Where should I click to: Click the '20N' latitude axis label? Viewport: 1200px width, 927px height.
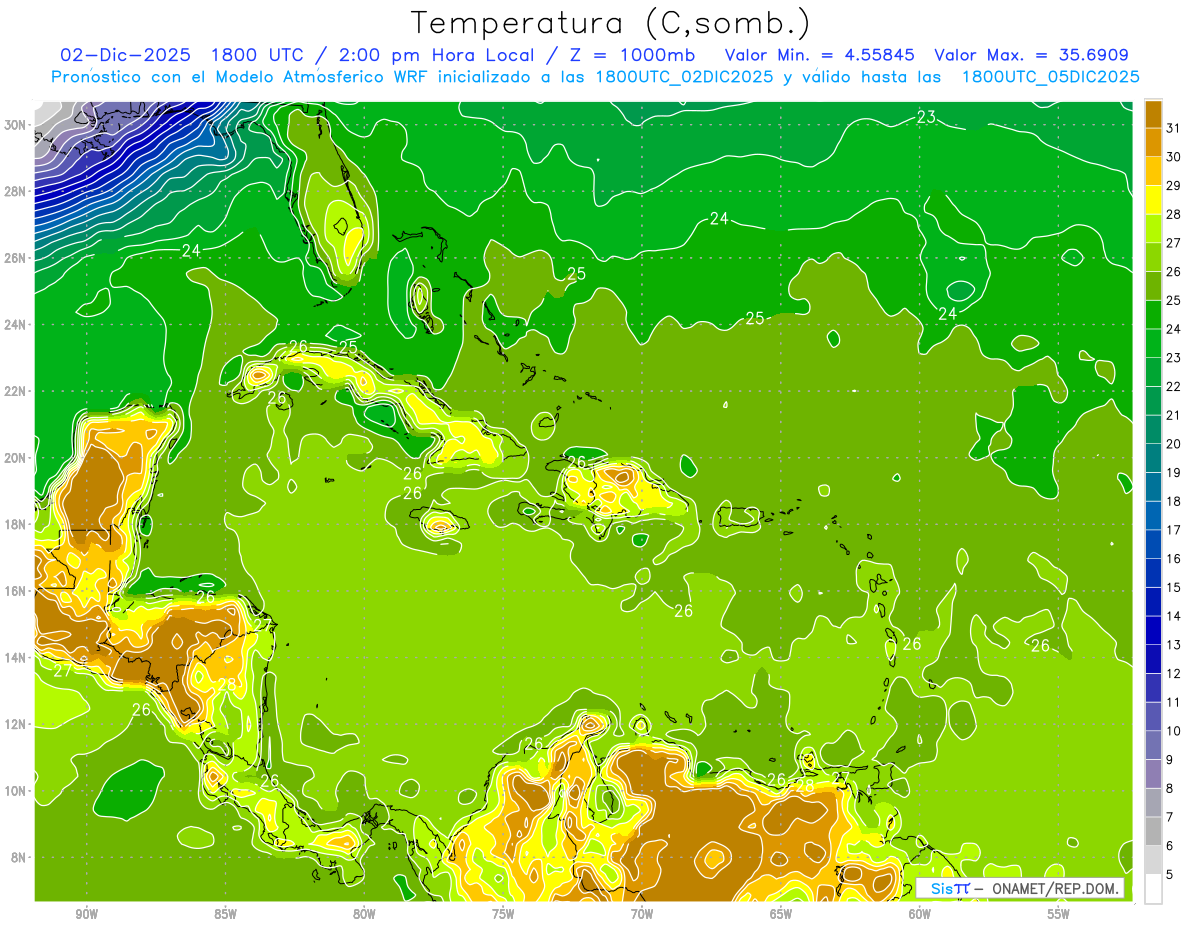click(x=16, y=458)
